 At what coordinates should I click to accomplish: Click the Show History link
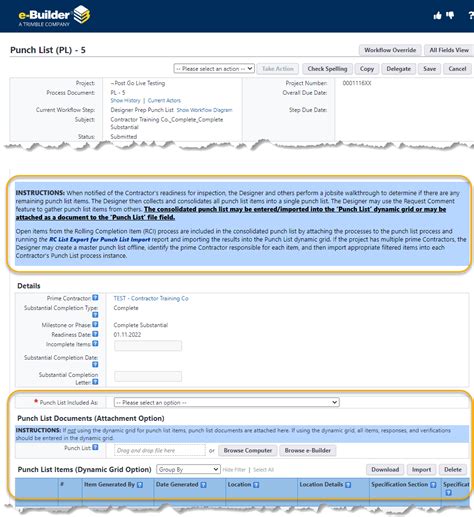point(125,100)
